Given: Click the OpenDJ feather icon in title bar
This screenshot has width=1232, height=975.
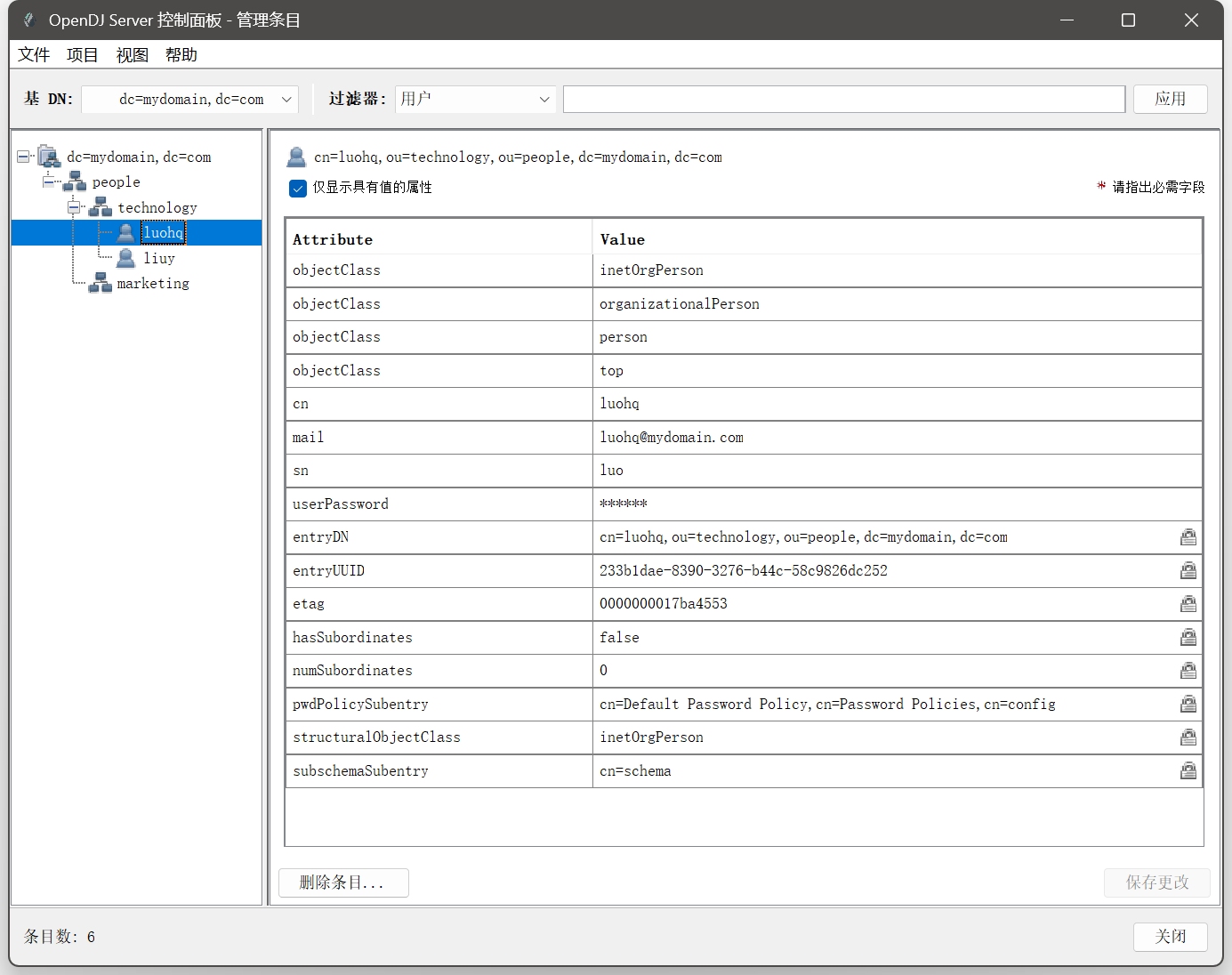Looking at the screenshot, I should [x=28, y=20].
